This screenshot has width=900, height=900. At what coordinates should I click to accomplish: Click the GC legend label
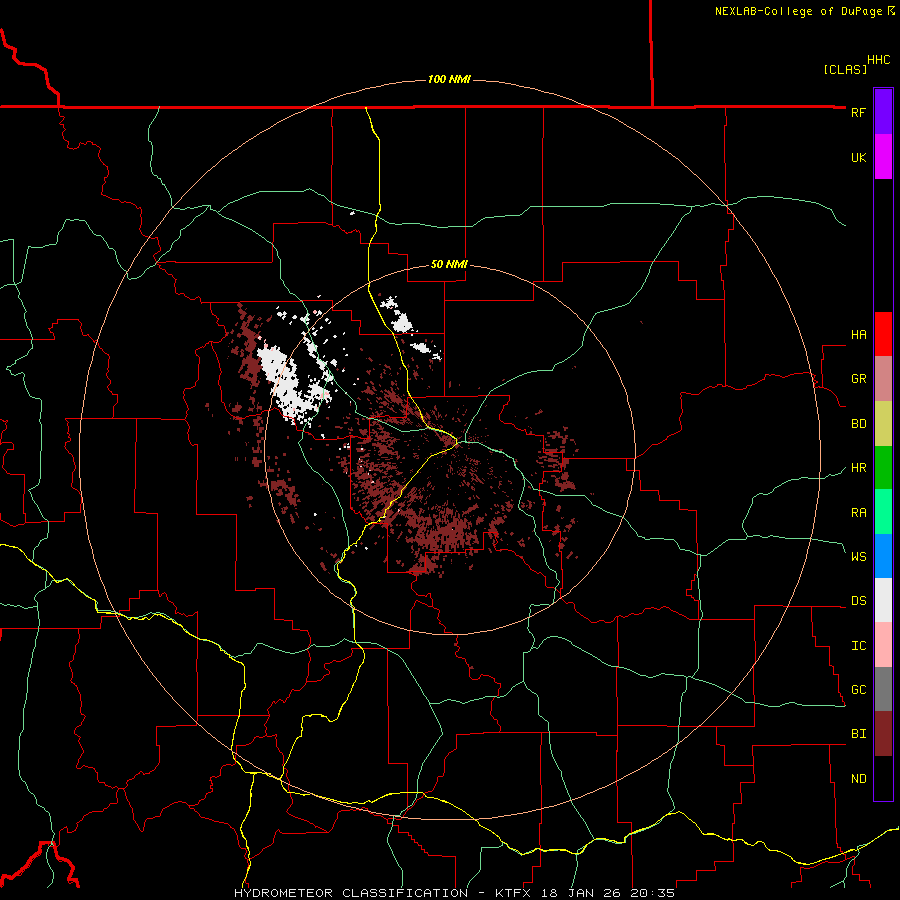(858, 690)
